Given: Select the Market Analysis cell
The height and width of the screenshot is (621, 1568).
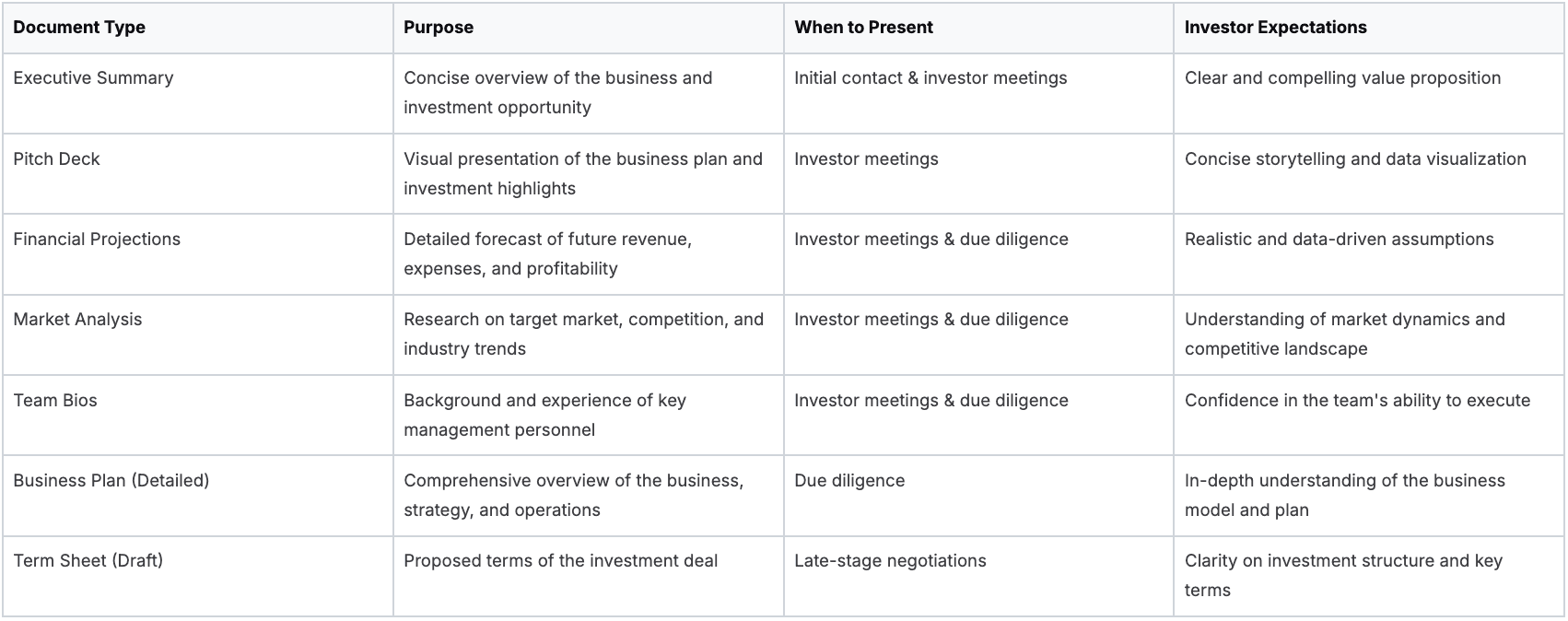Looking at the screenshot, I should 77,320.
